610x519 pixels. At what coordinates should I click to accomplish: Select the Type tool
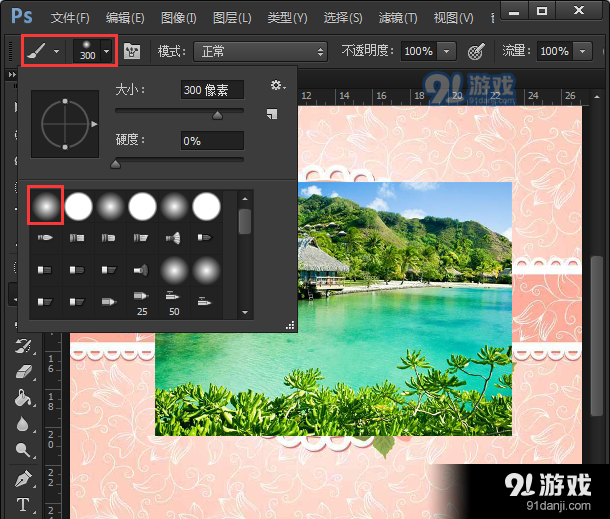pyautogui.click(x=23, y=505)
